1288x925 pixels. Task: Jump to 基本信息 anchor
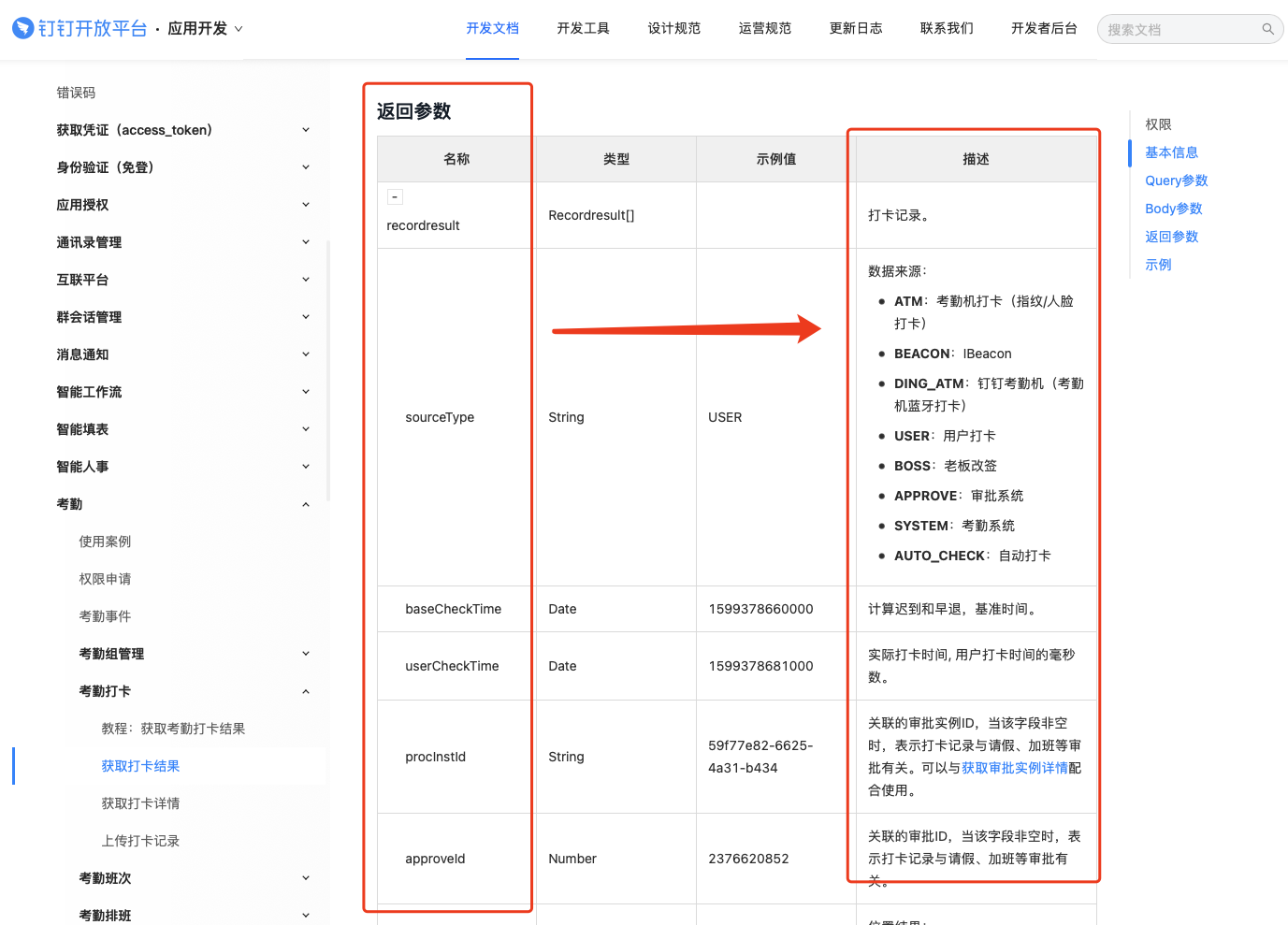pos(1171,152)
